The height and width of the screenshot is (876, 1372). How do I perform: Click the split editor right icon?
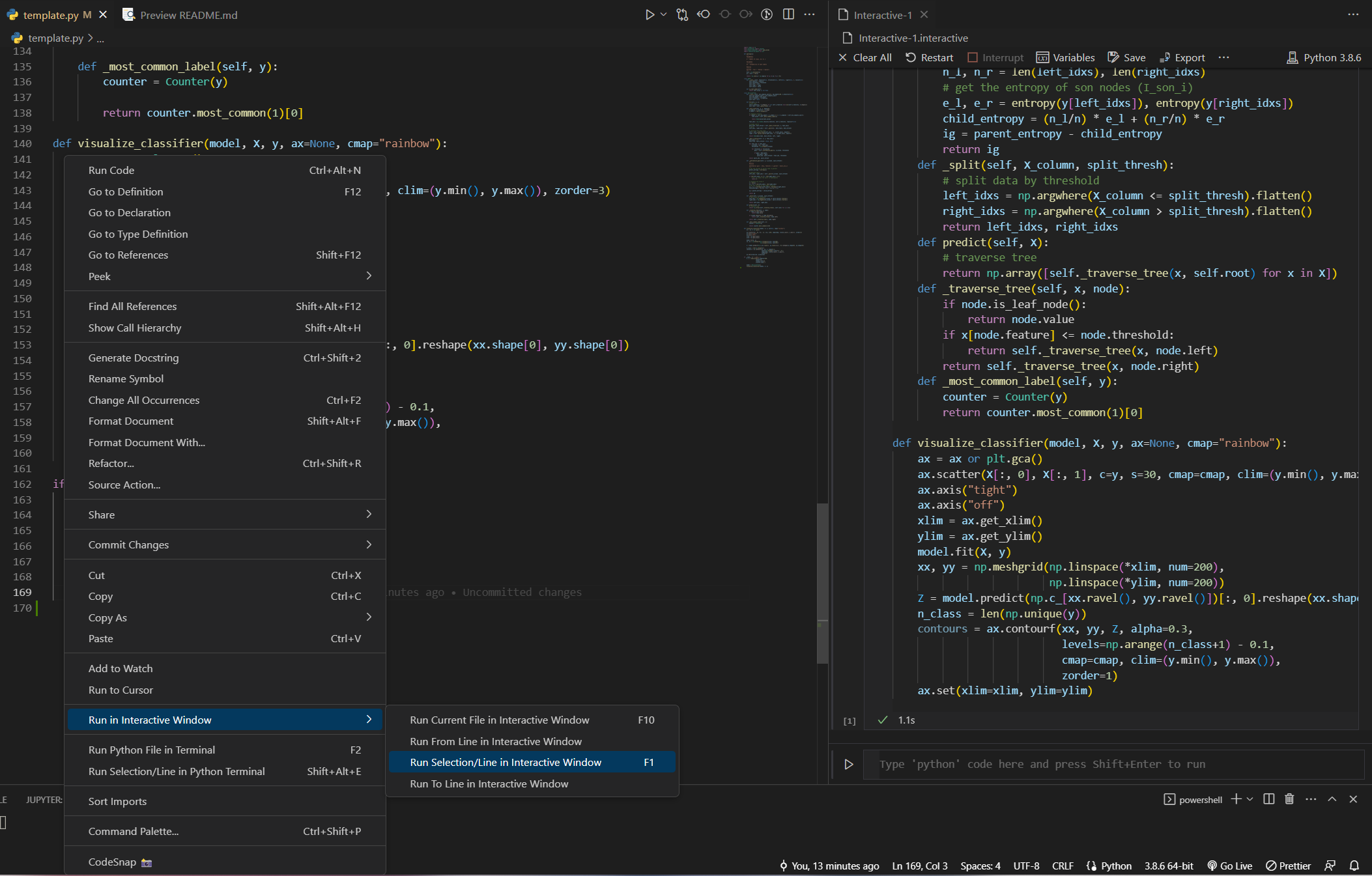point(788,14)
